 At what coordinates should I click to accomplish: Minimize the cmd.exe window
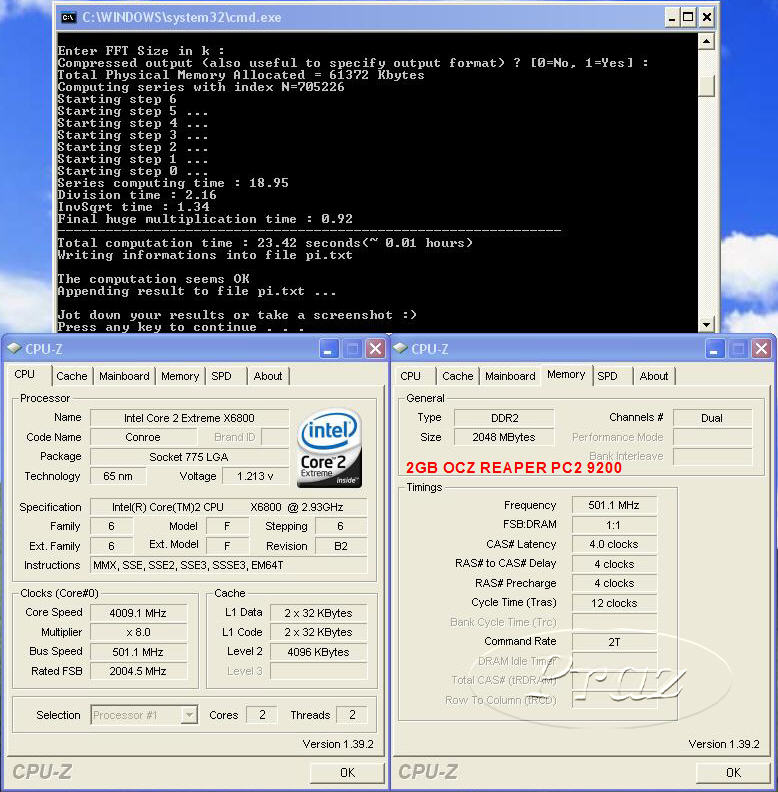tap(671, 18)
